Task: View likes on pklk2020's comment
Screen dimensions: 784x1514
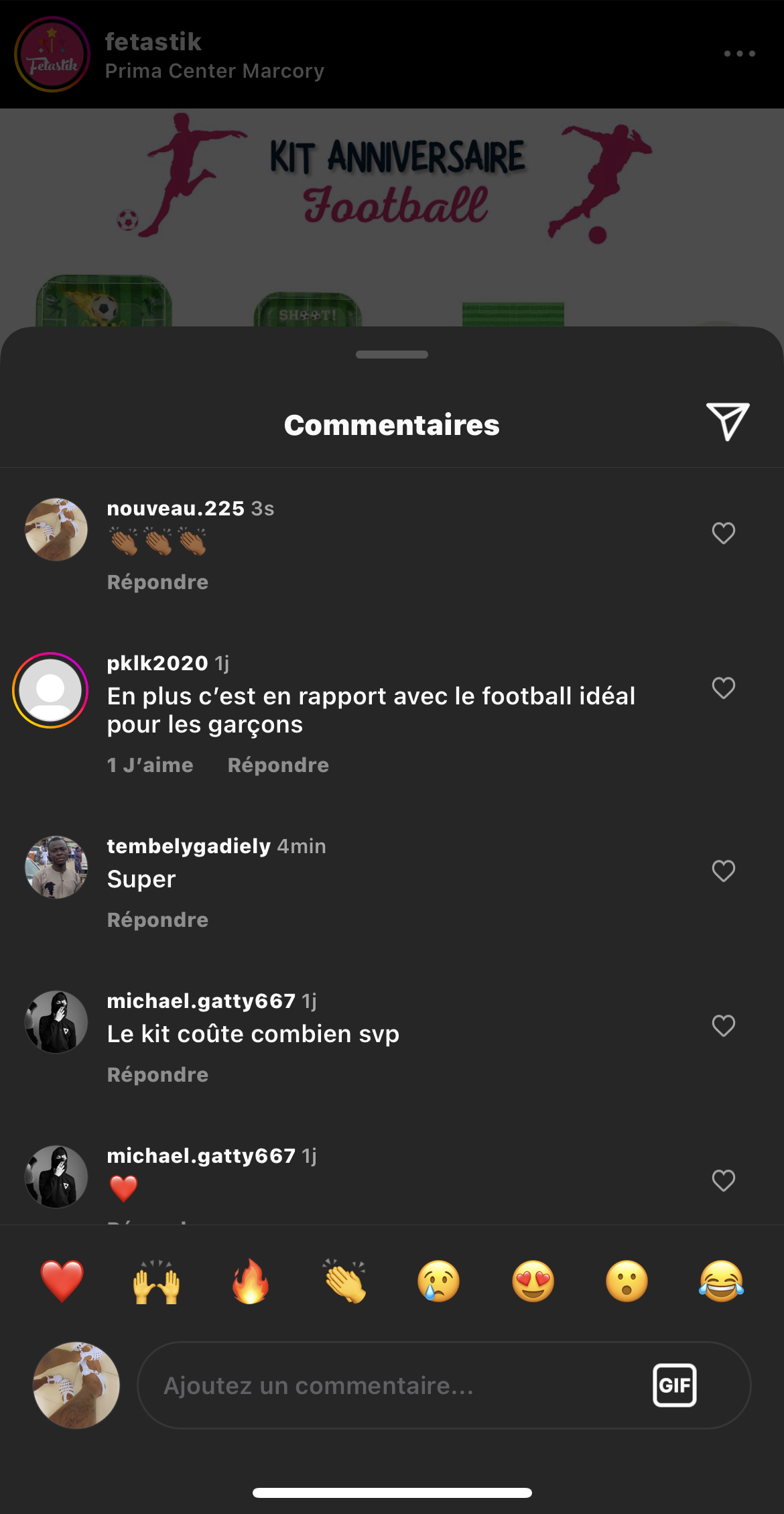Action: [x=150, y=765]
